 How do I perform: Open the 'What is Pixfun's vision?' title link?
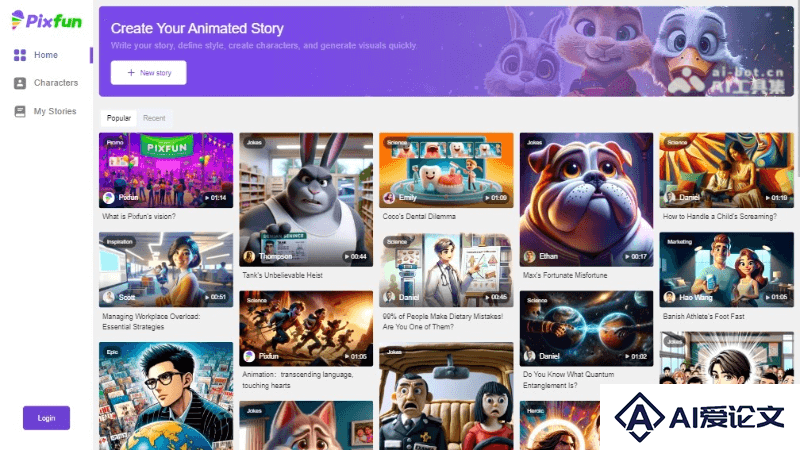(139, 216)
